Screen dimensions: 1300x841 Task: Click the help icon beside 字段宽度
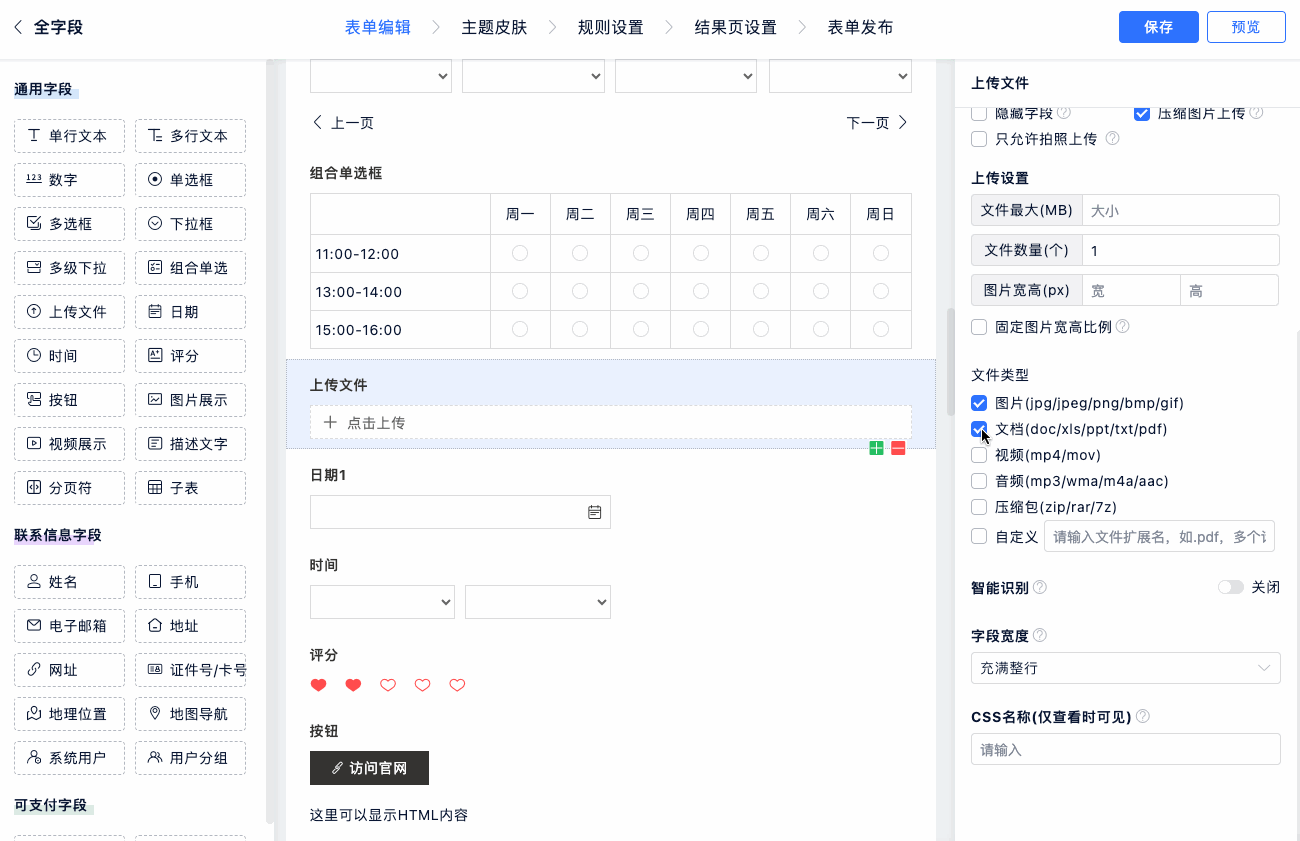point(1040,636)
